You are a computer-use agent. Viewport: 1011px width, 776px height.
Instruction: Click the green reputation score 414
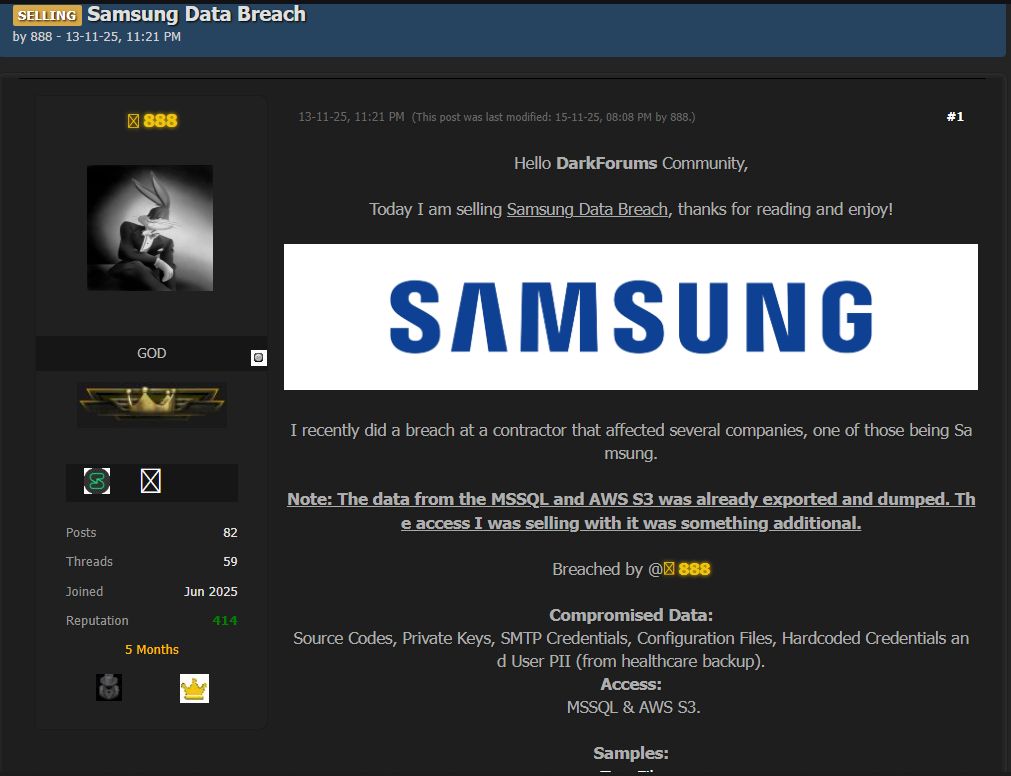224,621
